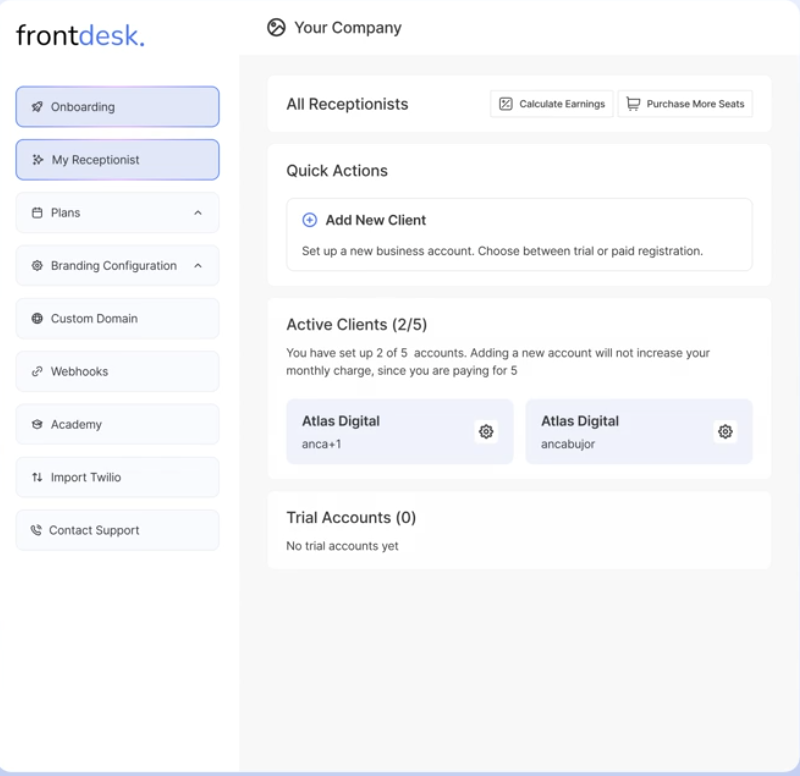The image size is (800, 776).
Task: Click the Import Twilio arrows icon
Action: (37, 478)
